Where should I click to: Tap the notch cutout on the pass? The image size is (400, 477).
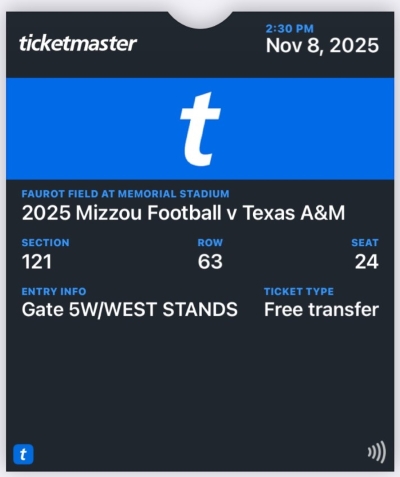[x=200, y=20]
